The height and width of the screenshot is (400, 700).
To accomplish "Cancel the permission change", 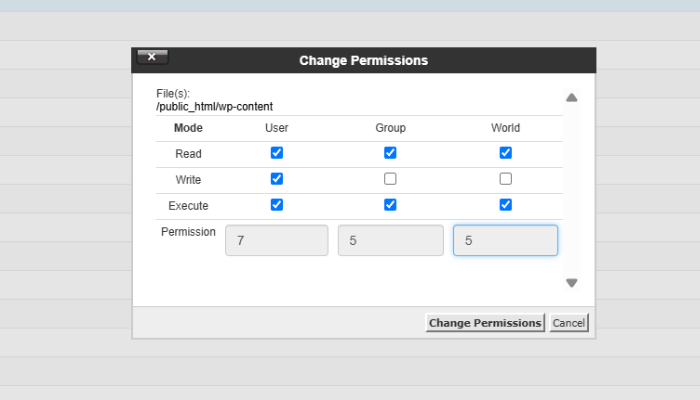I will (x=569, y=323).
